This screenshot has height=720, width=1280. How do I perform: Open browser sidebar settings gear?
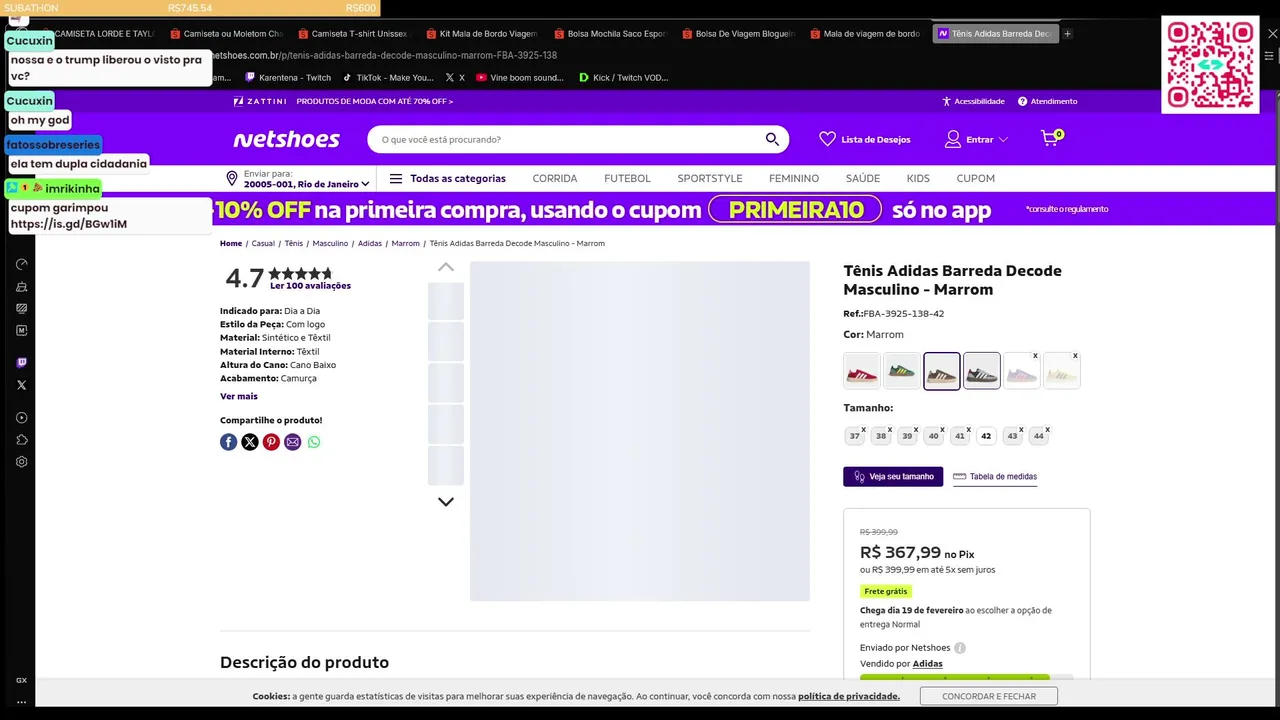(x=22, y=462)
